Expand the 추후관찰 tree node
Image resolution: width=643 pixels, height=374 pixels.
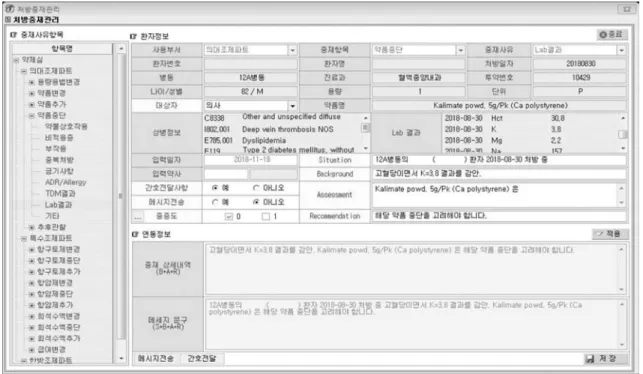[x=32, y=227]
